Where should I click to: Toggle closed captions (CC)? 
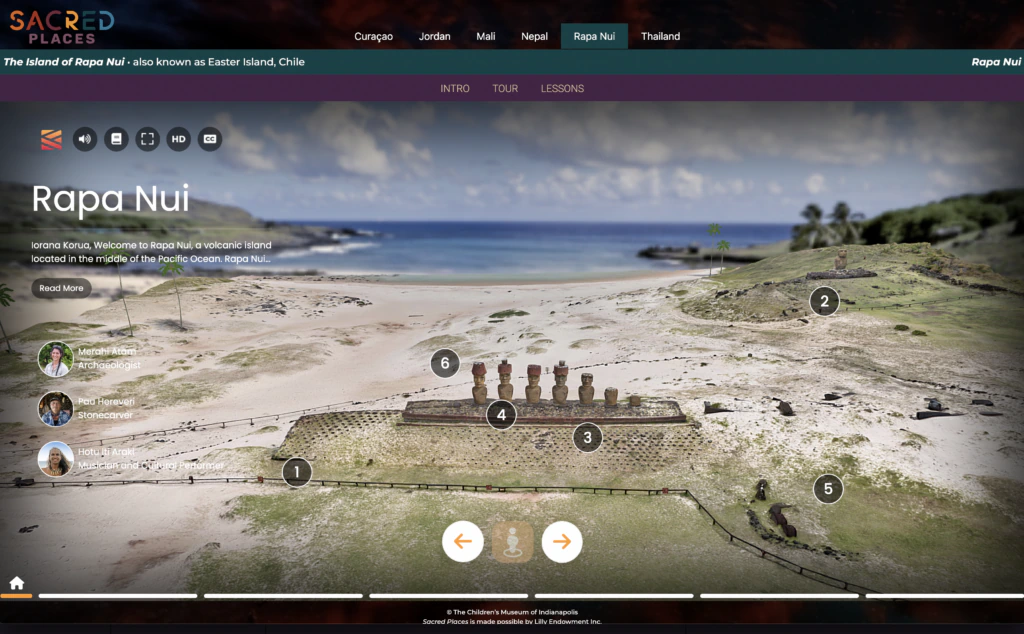[210, 139]
